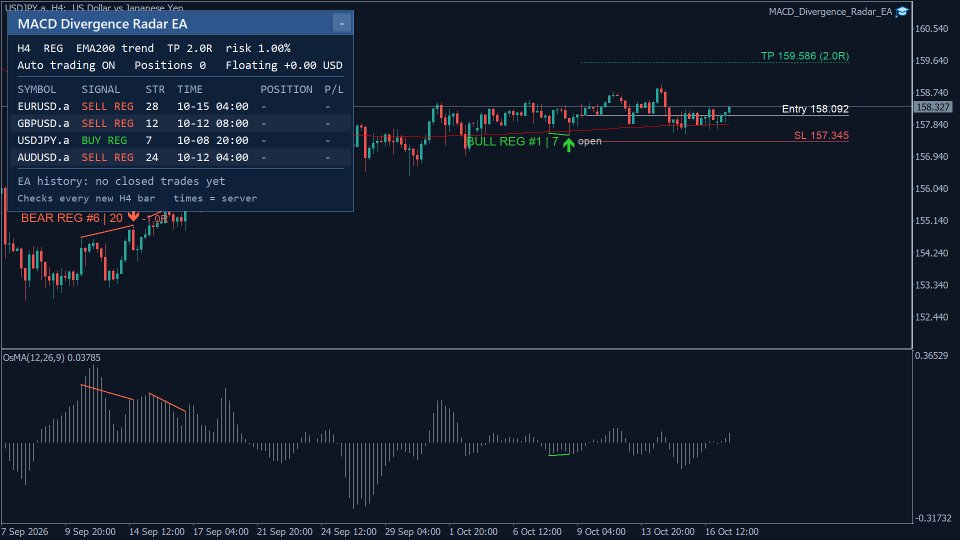
Task: Click the 'open' trade status label
Action: pos(590,141)
